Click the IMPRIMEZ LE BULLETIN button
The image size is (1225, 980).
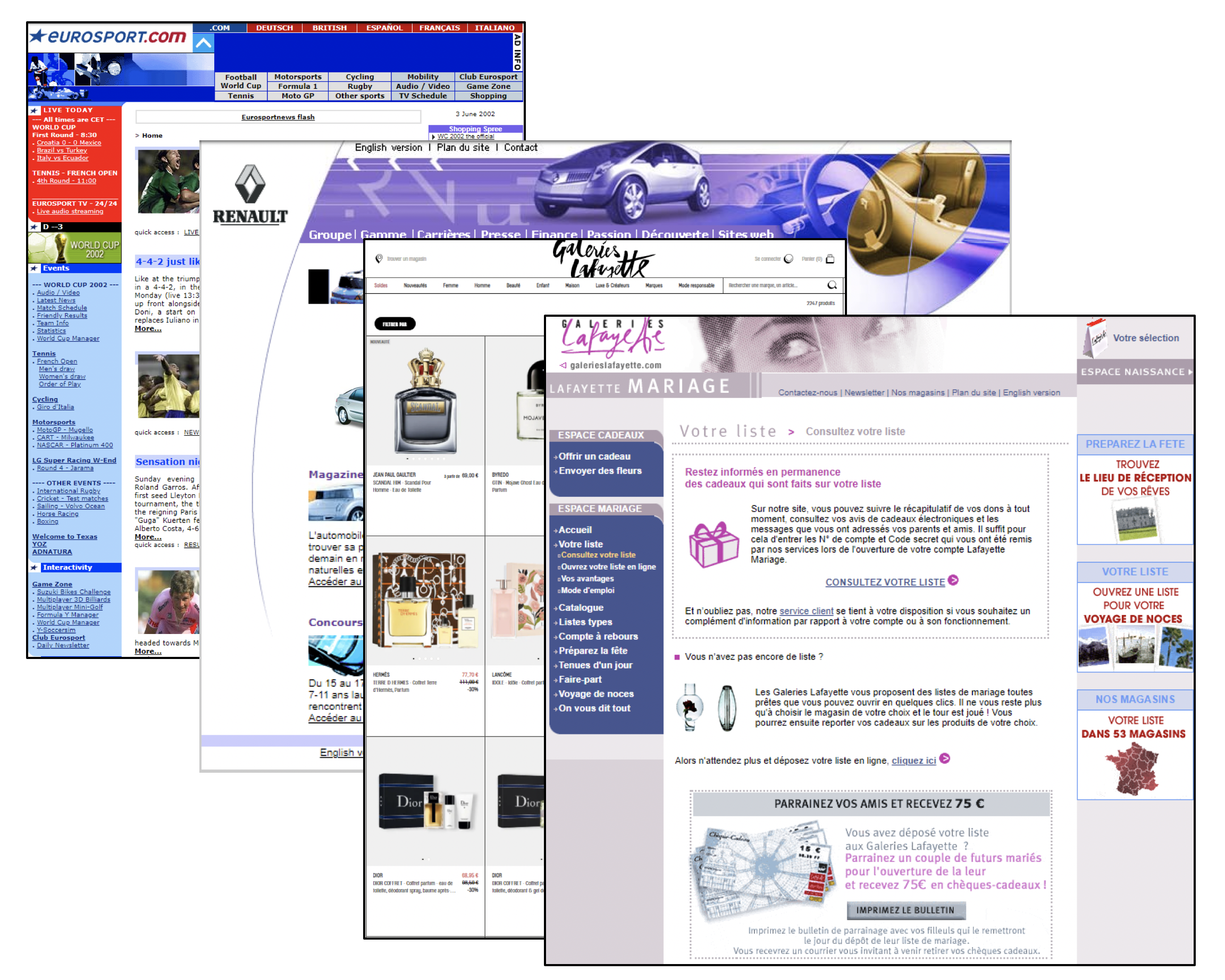pos(905,910)
